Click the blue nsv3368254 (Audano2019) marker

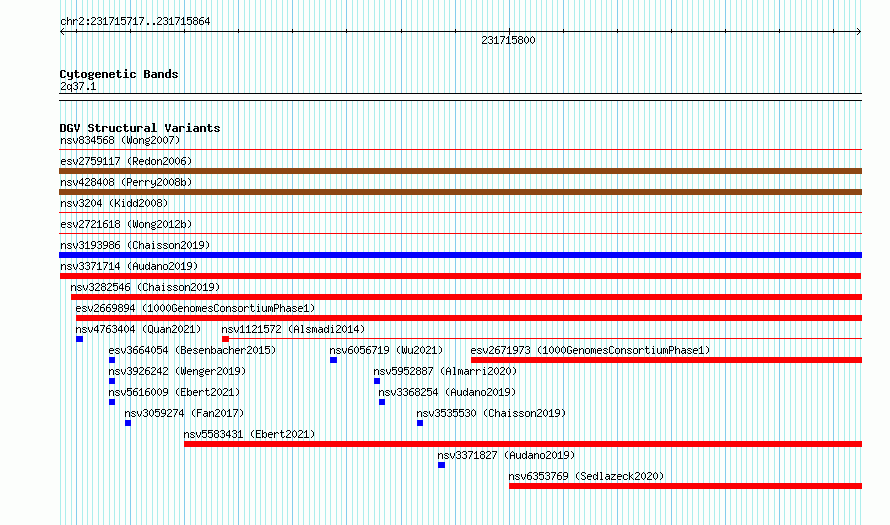click(382, 402)
